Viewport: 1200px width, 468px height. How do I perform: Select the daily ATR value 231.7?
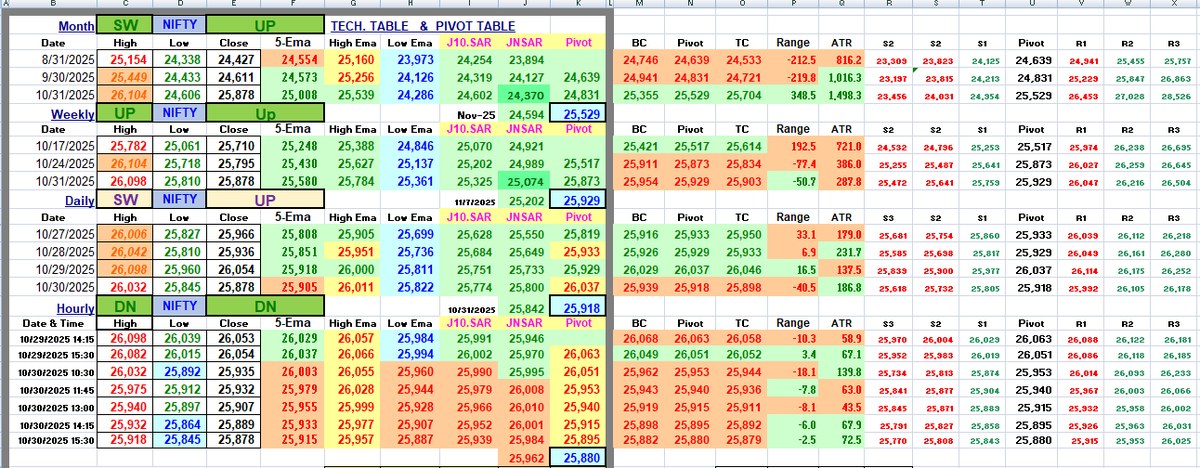tap(844, 250)
